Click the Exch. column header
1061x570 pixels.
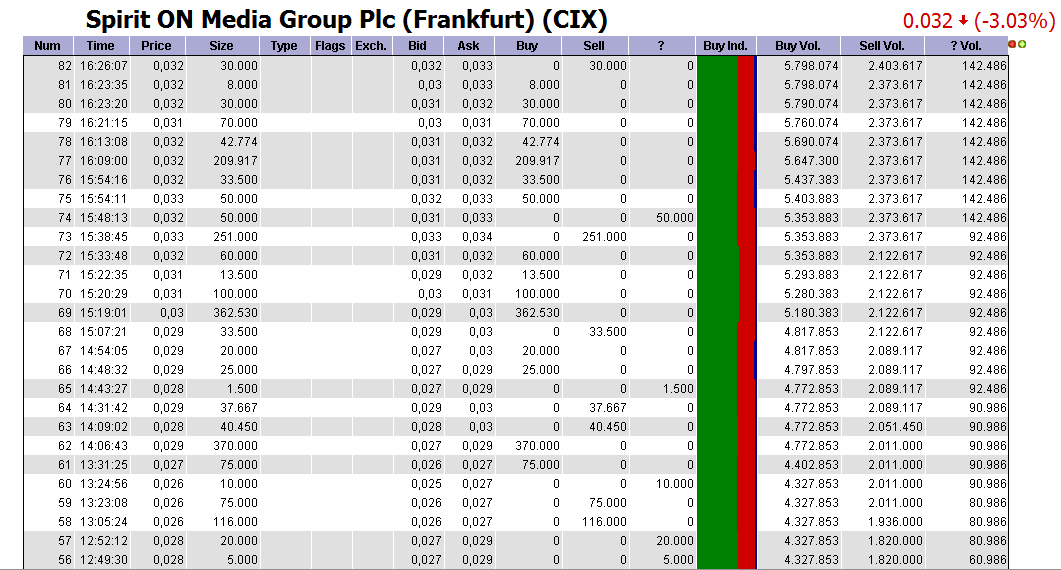(371, 46)
